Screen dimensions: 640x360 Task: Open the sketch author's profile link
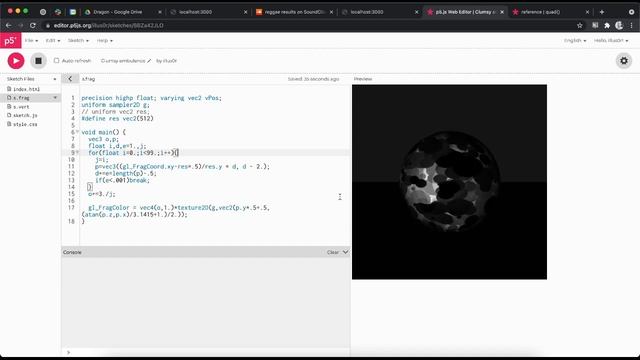(169, 61)
